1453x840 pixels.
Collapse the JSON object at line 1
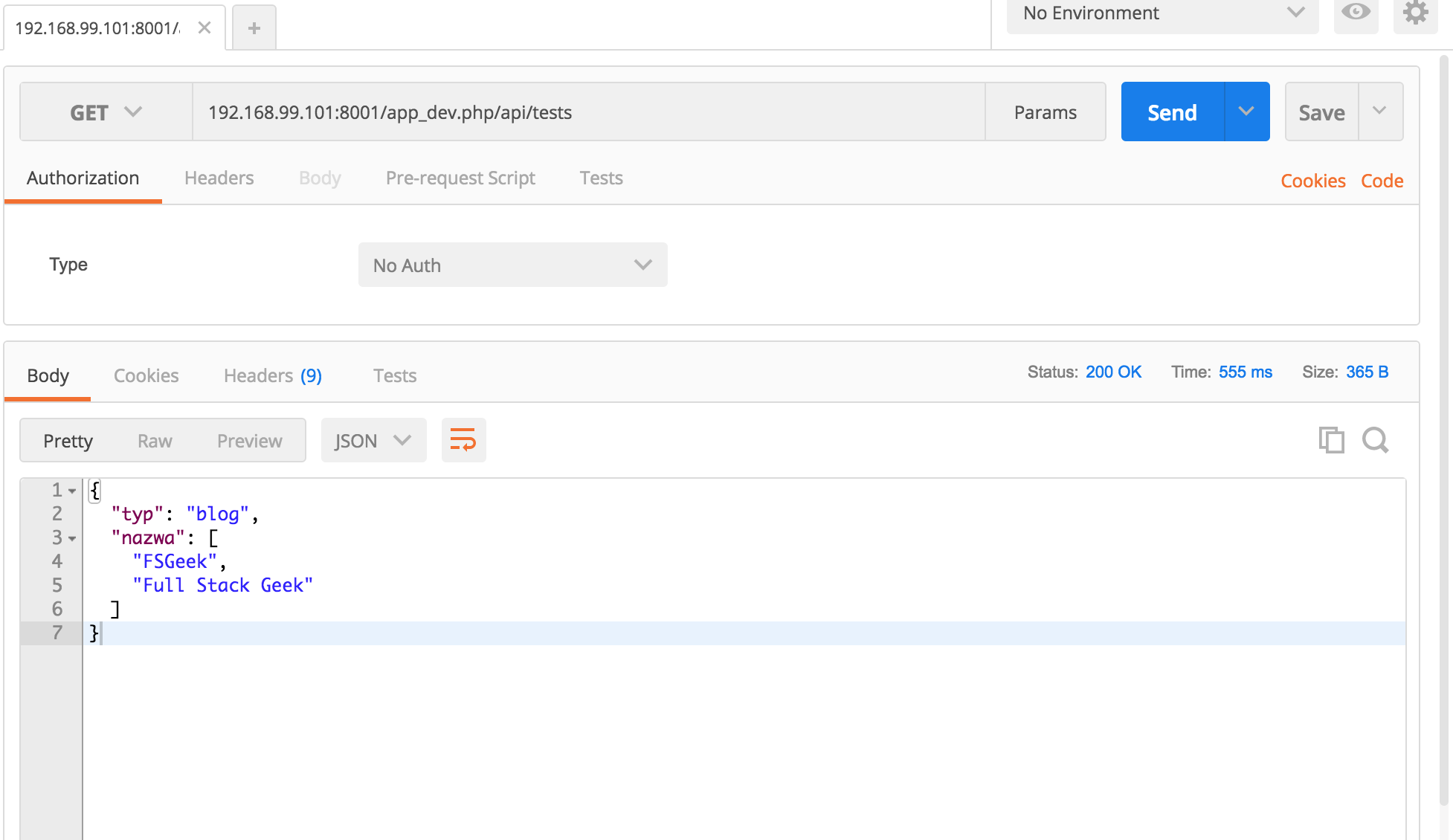tap(72, 491)
